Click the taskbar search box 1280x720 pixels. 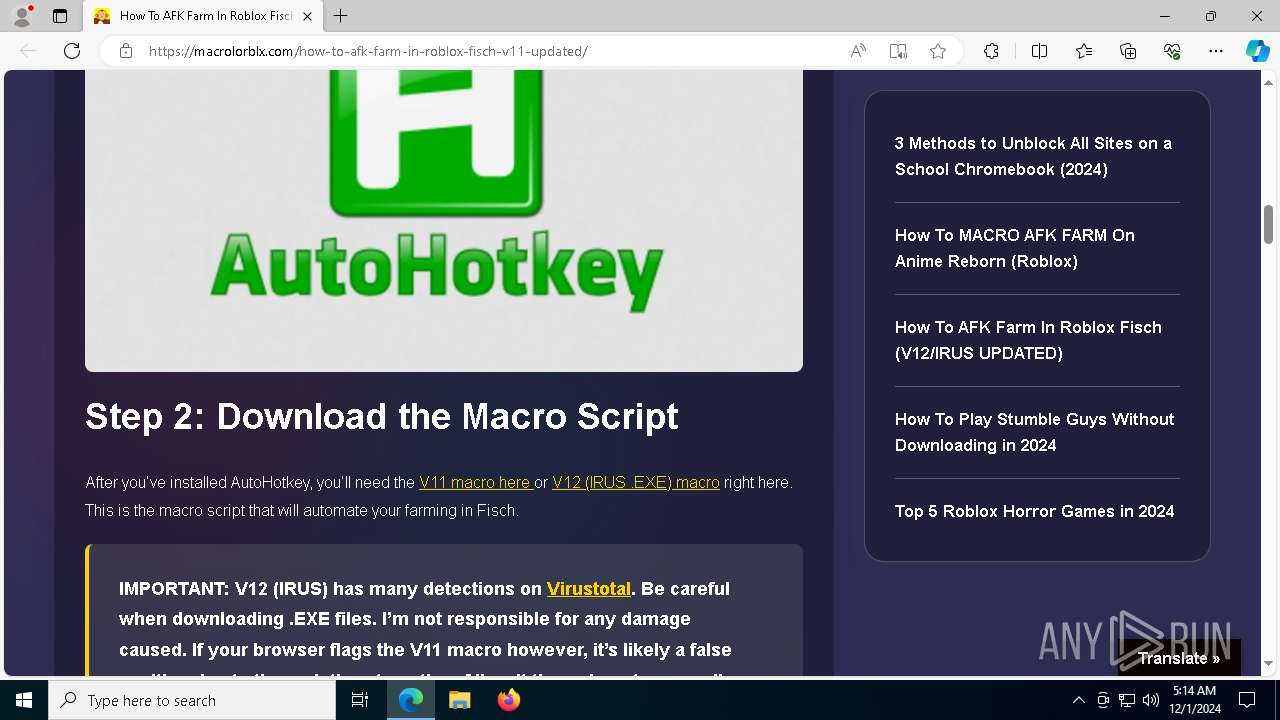click(192, 700)
